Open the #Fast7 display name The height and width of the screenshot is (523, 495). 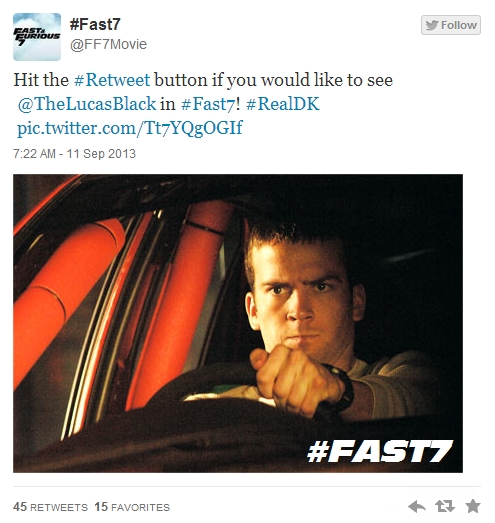(x=95, y=24)
